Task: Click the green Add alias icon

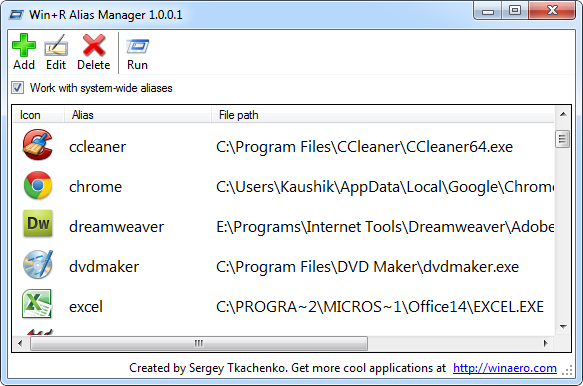Action: 24,45
